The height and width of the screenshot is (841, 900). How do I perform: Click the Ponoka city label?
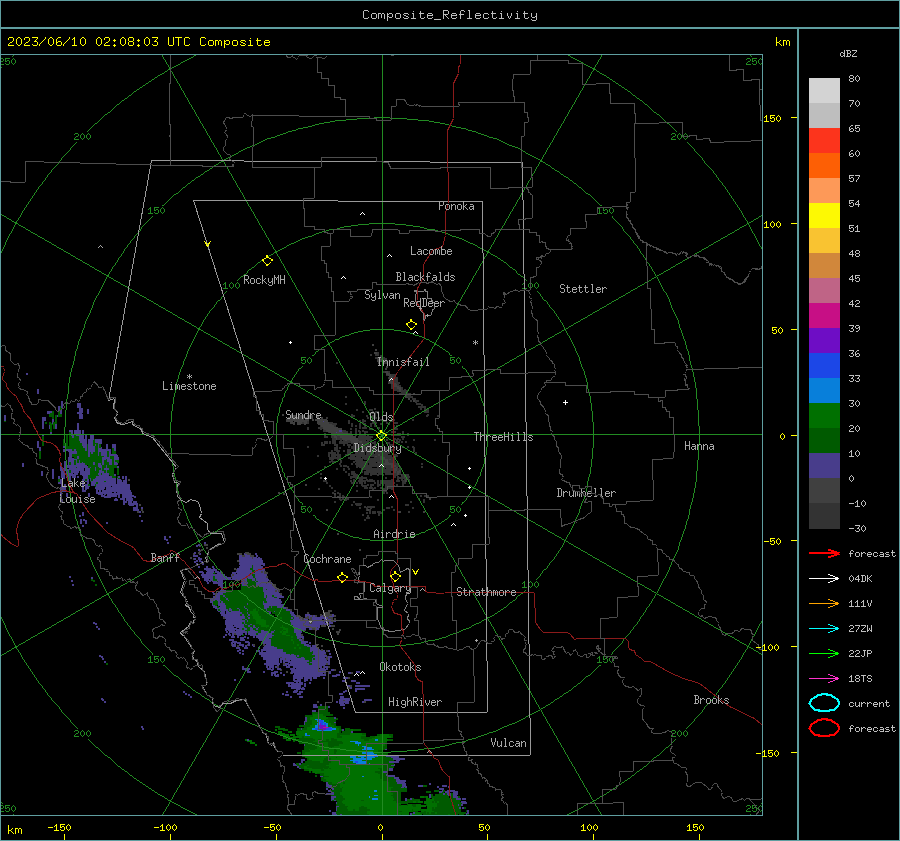coord(456,206)
